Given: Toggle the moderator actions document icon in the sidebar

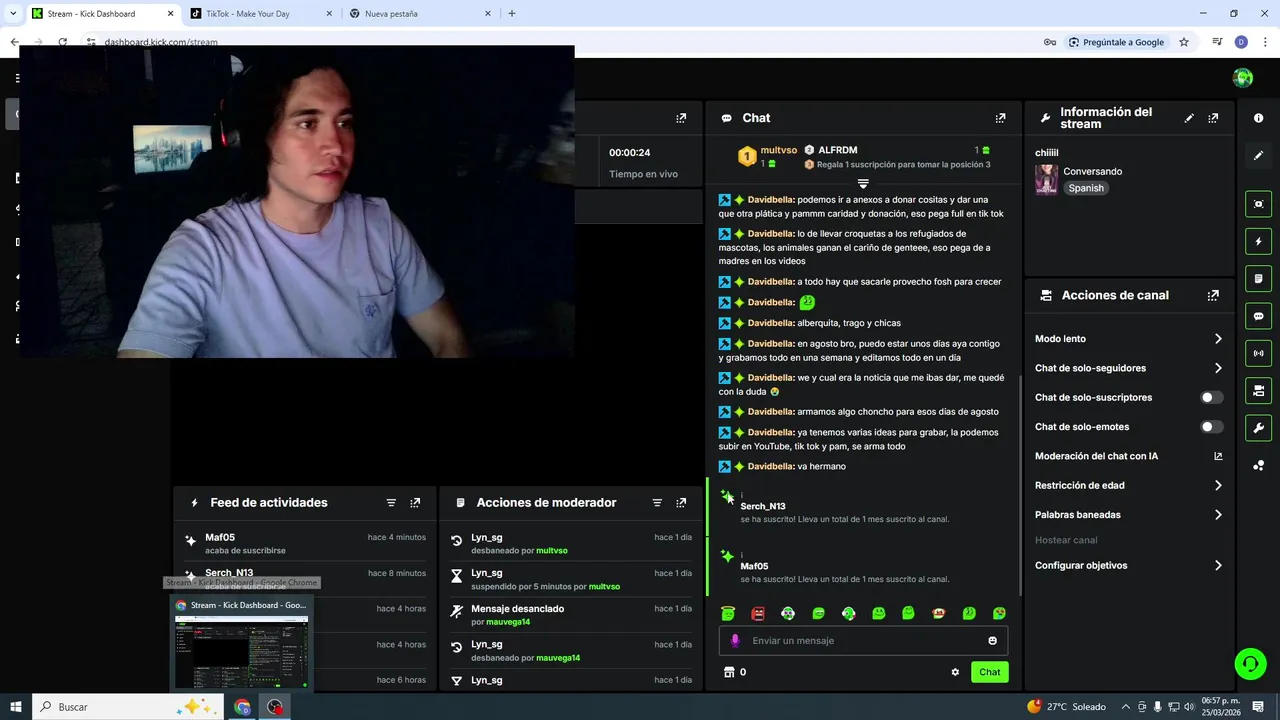Looking at the screenshot, I should coord(1258,278).
